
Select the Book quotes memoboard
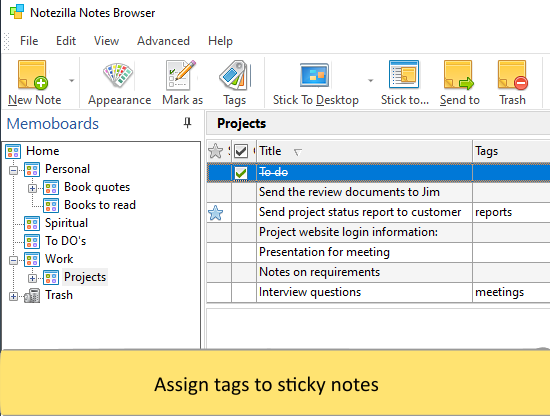[x=97, y=187]
